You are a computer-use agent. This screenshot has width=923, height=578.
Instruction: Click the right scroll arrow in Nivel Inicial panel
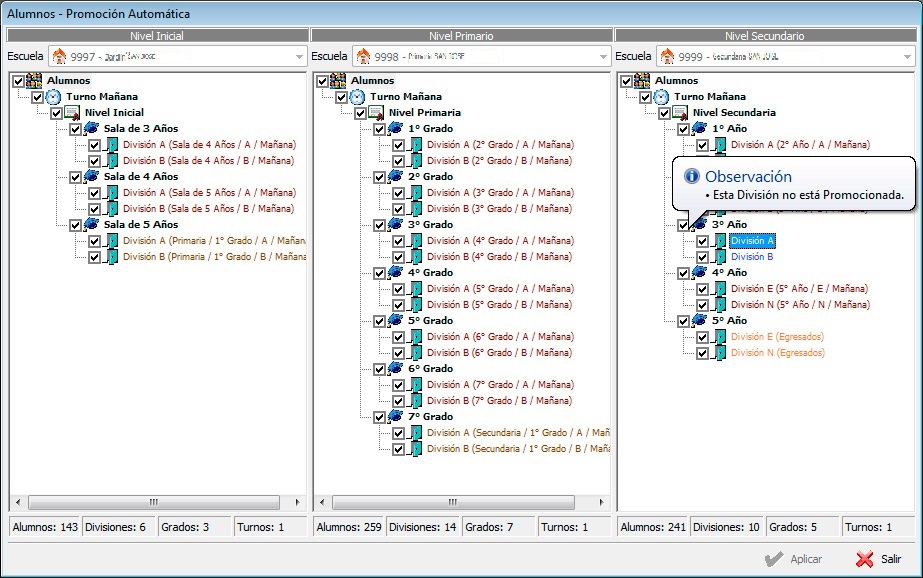pos(297,502)
